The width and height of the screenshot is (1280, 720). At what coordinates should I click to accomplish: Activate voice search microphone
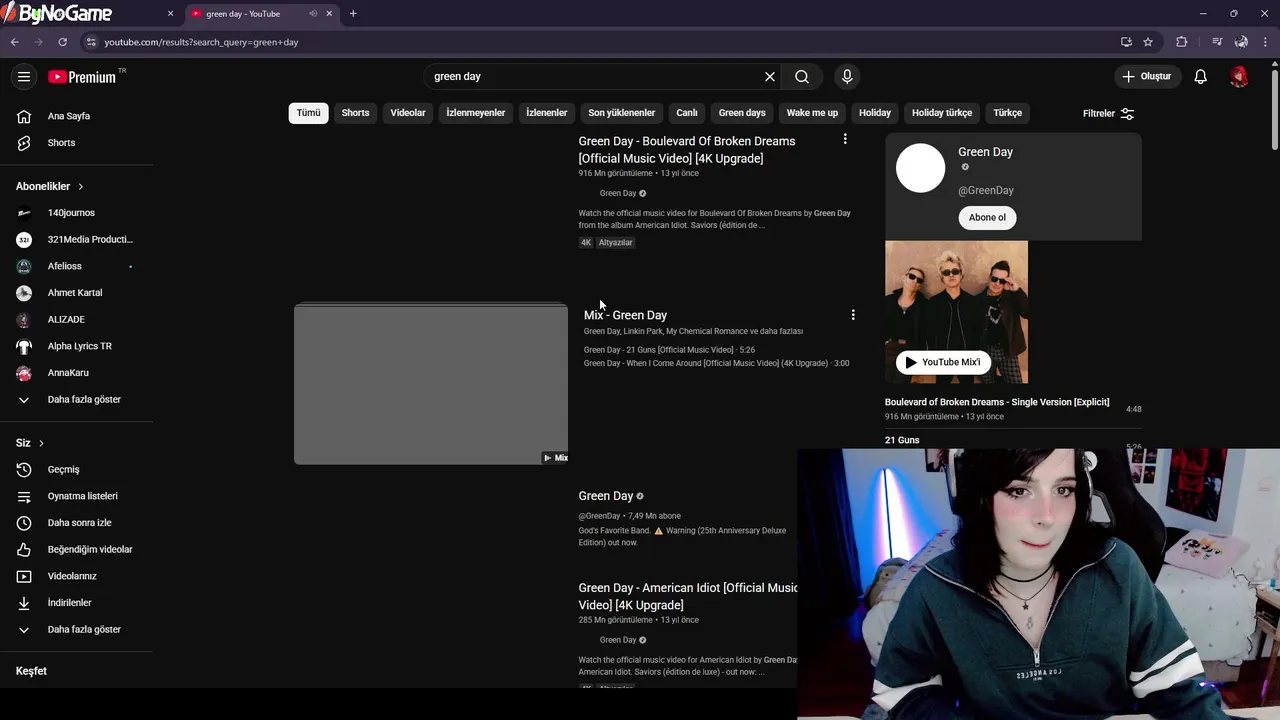pyautogui.click(x=847, y=77)
